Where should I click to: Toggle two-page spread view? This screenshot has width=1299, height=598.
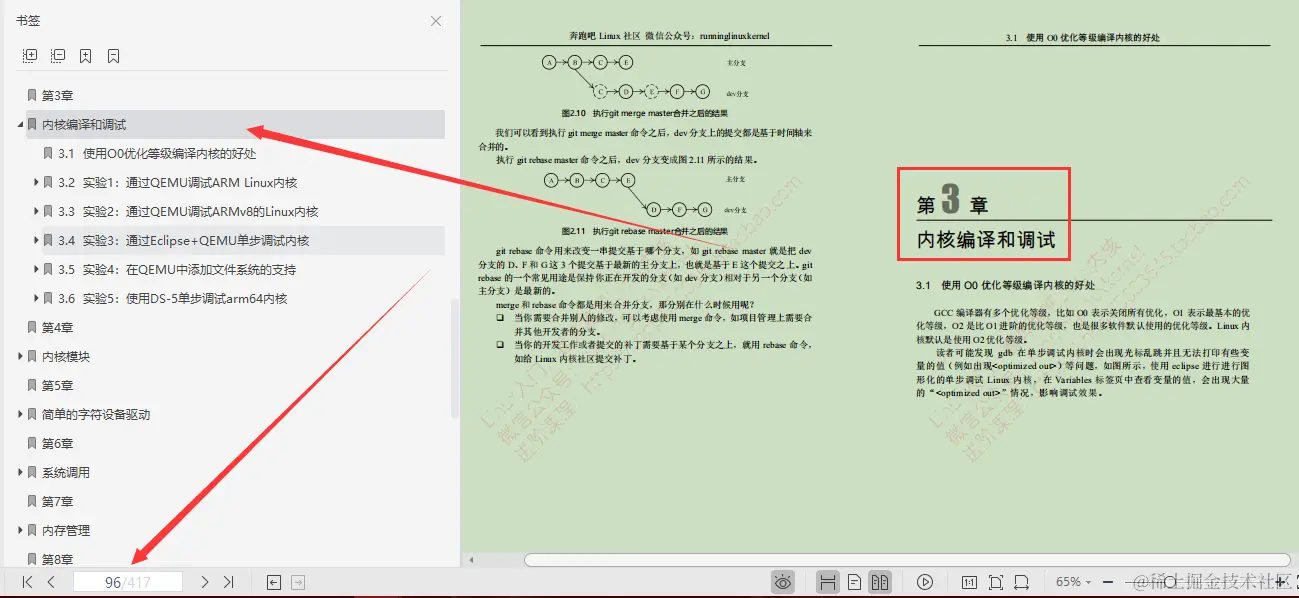(880, 582)
